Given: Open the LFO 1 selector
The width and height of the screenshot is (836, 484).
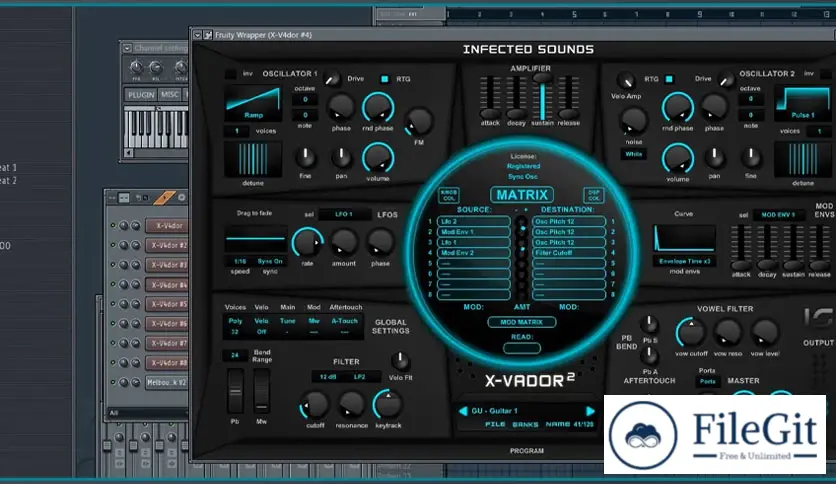Looking at the screenshot, I should click(x=344, y=214).
